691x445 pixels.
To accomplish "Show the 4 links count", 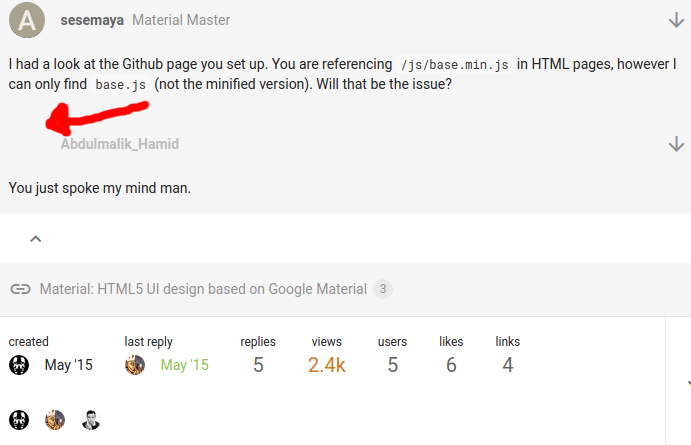I will click(x=508, y=365).
